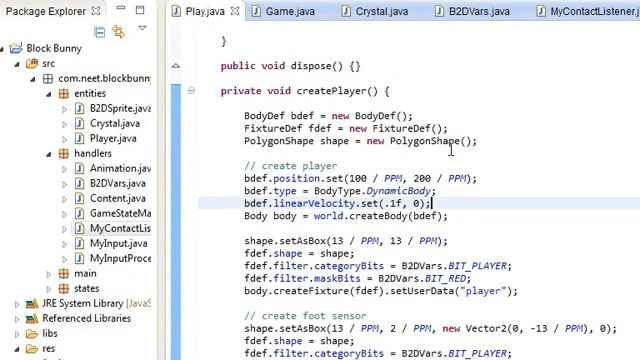Click the Collapse All icon in Package Explorer
Viewport: 640px width, 360px height.
pyautogui.click(x=99, y=32)
